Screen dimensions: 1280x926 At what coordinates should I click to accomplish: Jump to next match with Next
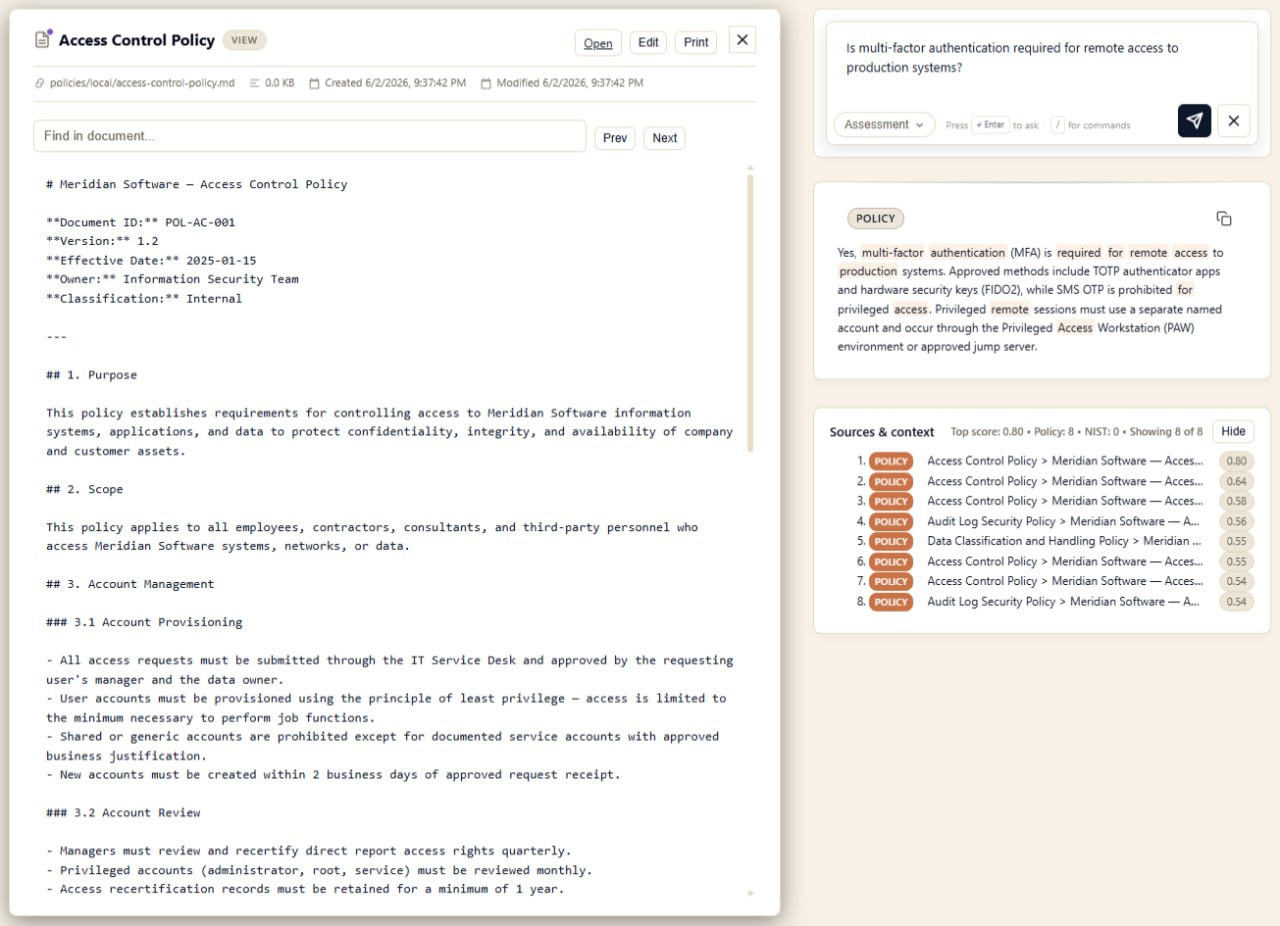pos(665,138)
